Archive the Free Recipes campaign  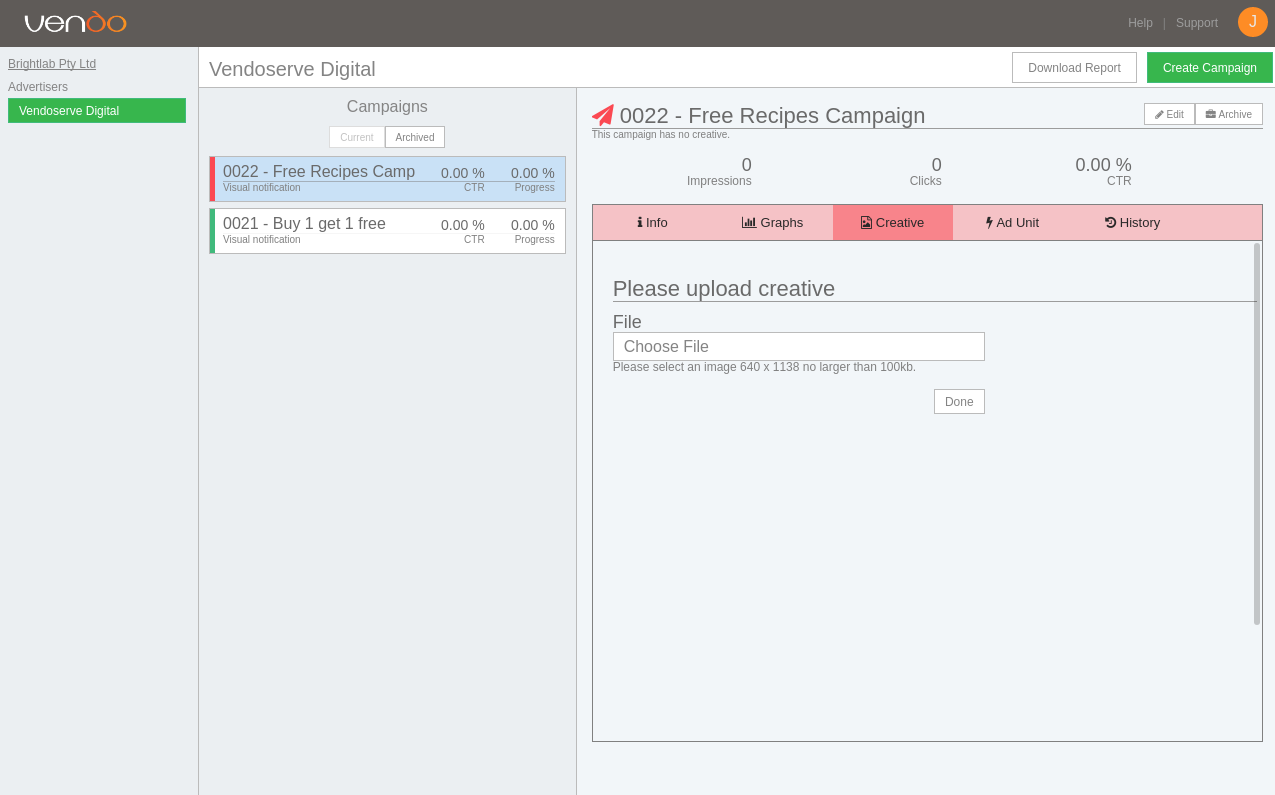[x=1229, y=114]
